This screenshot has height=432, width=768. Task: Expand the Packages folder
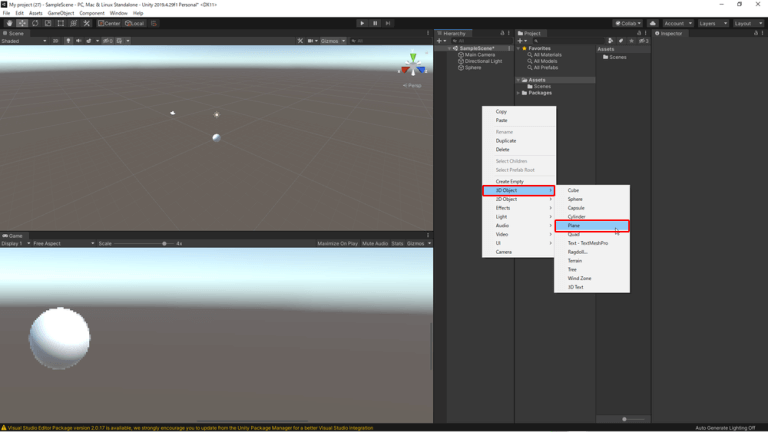(519, 93)
